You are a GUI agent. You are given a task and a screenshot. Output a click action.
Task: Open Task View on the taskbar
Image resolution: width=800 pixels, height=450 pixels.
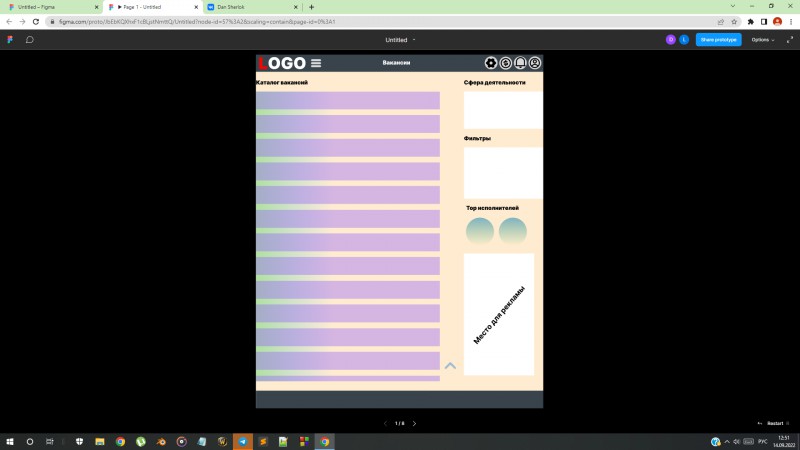[x=49, y=442]
